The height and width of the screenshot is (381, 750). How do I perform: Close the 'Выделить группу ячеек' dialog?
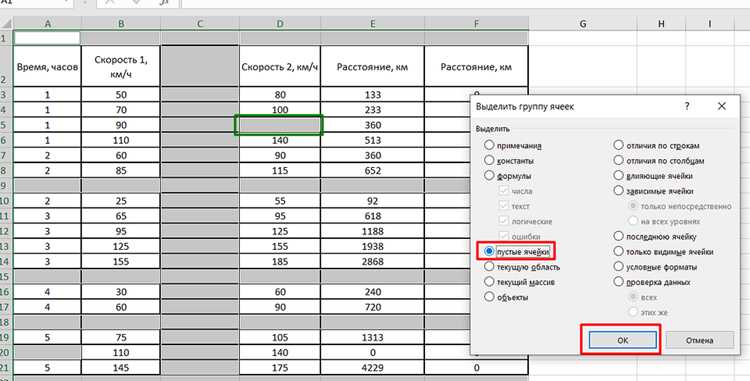721,106
